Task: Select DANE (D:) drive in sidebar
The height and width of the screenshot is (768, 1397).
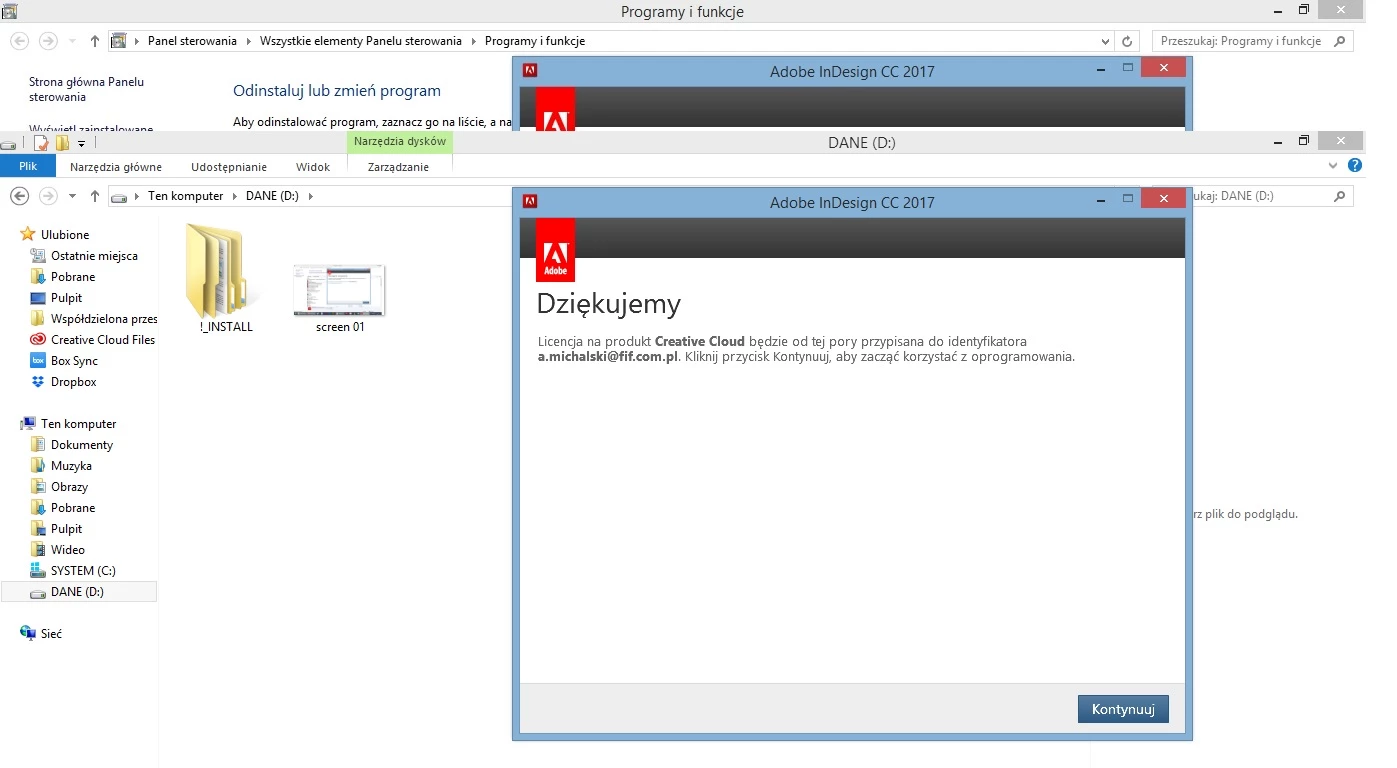Action: point(78,592)
